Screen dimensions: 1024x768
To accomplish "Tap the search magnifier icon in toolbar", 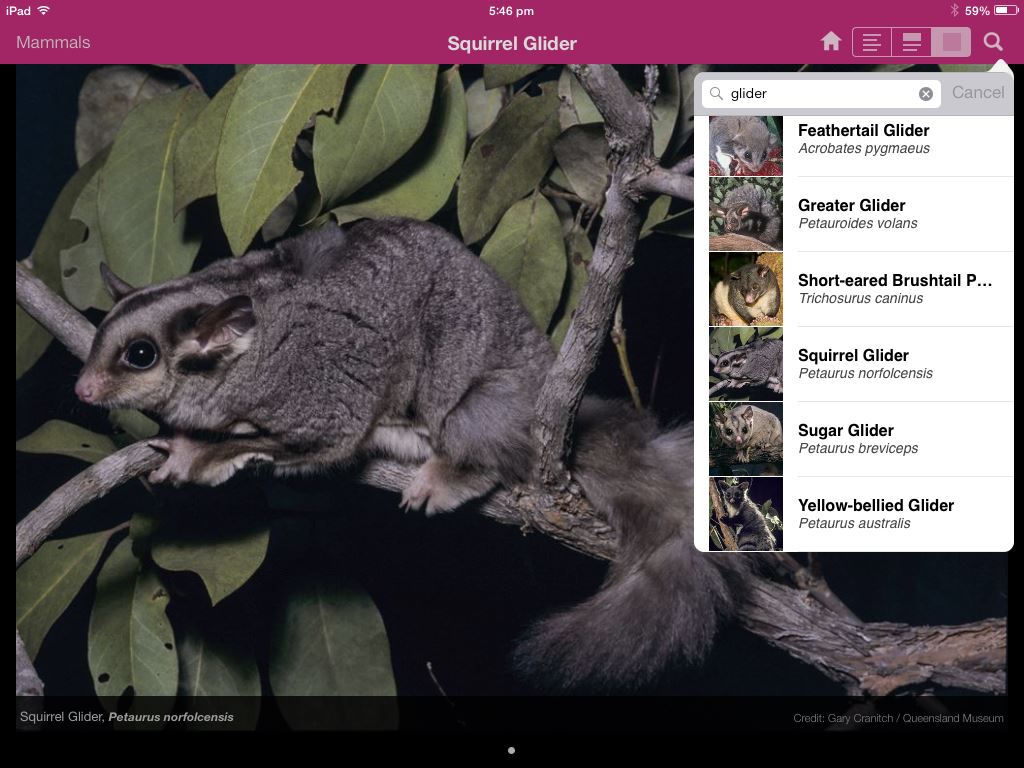I will 992,42.
